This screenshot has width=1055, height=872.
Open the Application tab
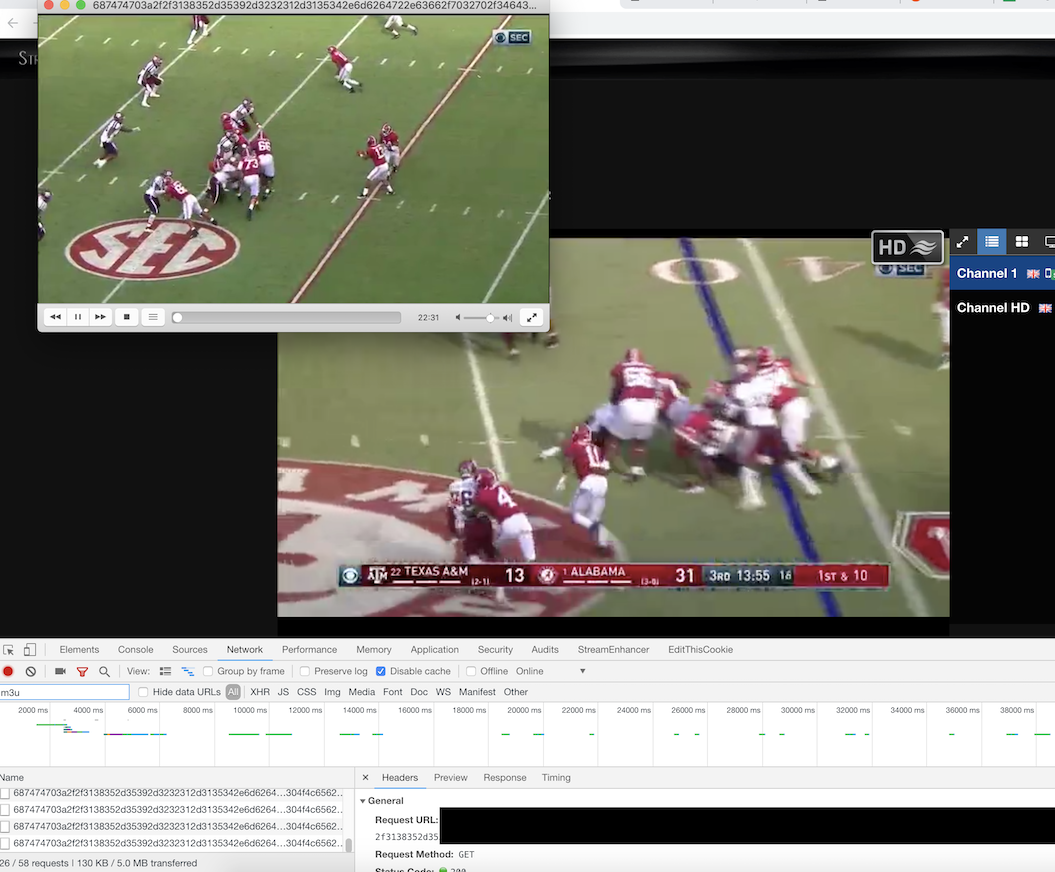[435, 650]
